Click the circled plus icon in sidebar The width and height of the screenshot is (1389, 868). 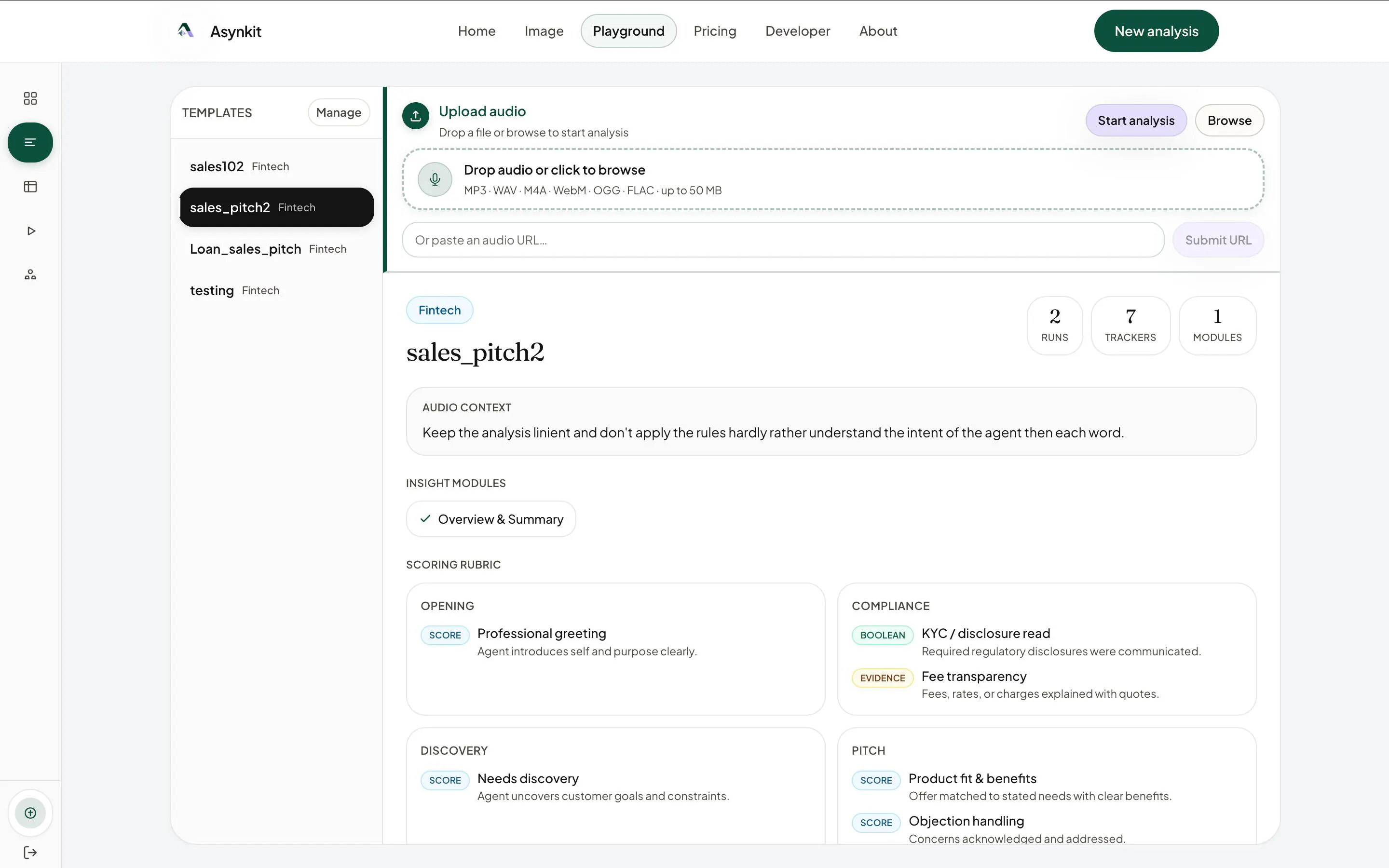(x=30, y=813)
